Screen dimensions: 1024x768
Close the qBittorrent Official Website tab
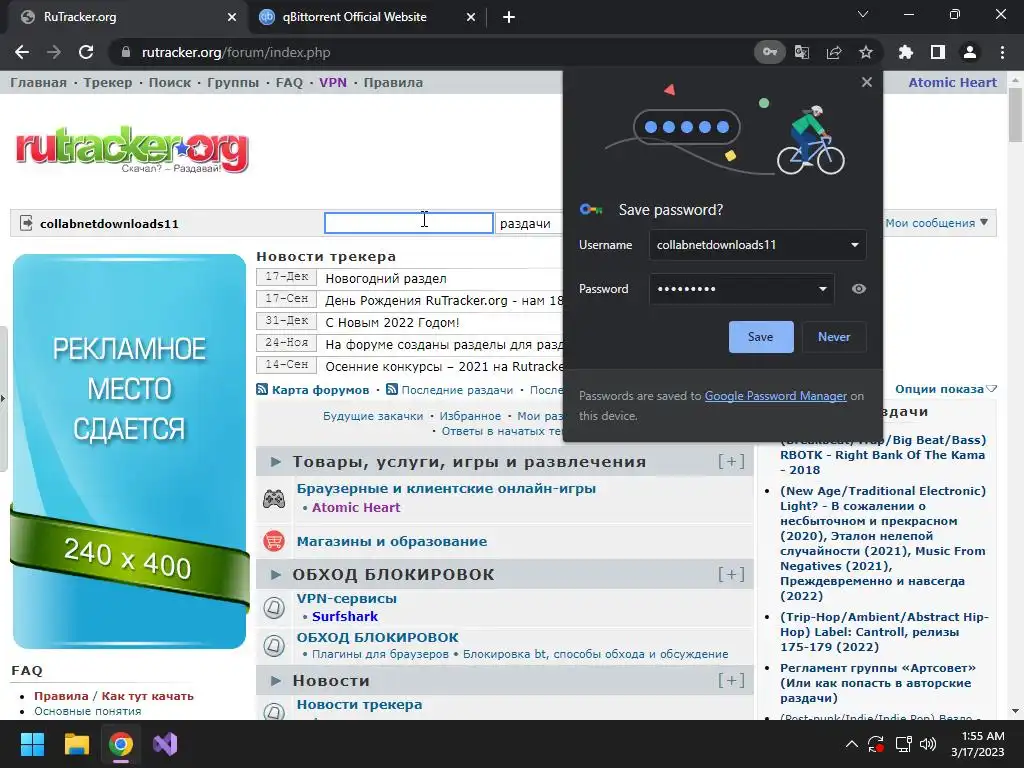click(471, 17)
